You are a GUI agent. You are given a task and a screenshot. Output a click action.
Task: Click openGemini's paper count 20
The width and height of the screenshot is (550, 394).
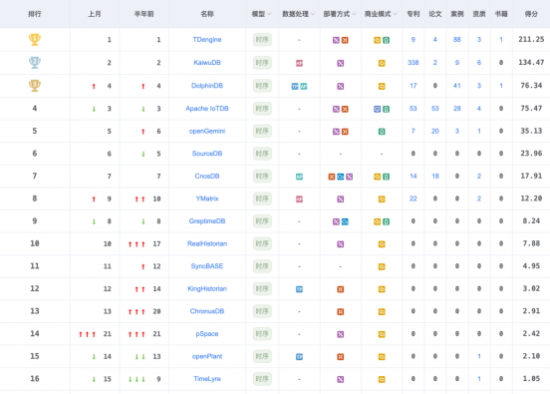(435, 131)
